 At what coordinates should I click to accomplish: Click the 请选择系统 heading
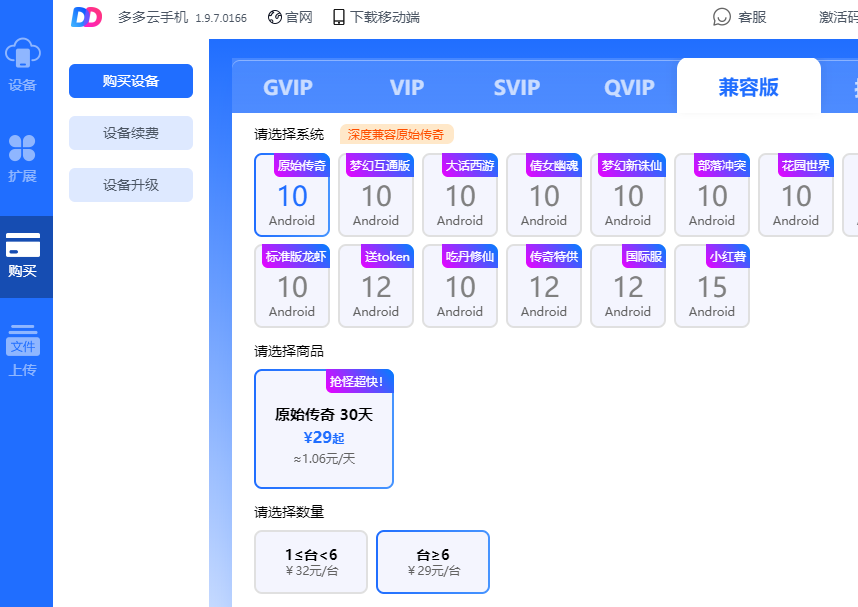[x=289, y=135]
